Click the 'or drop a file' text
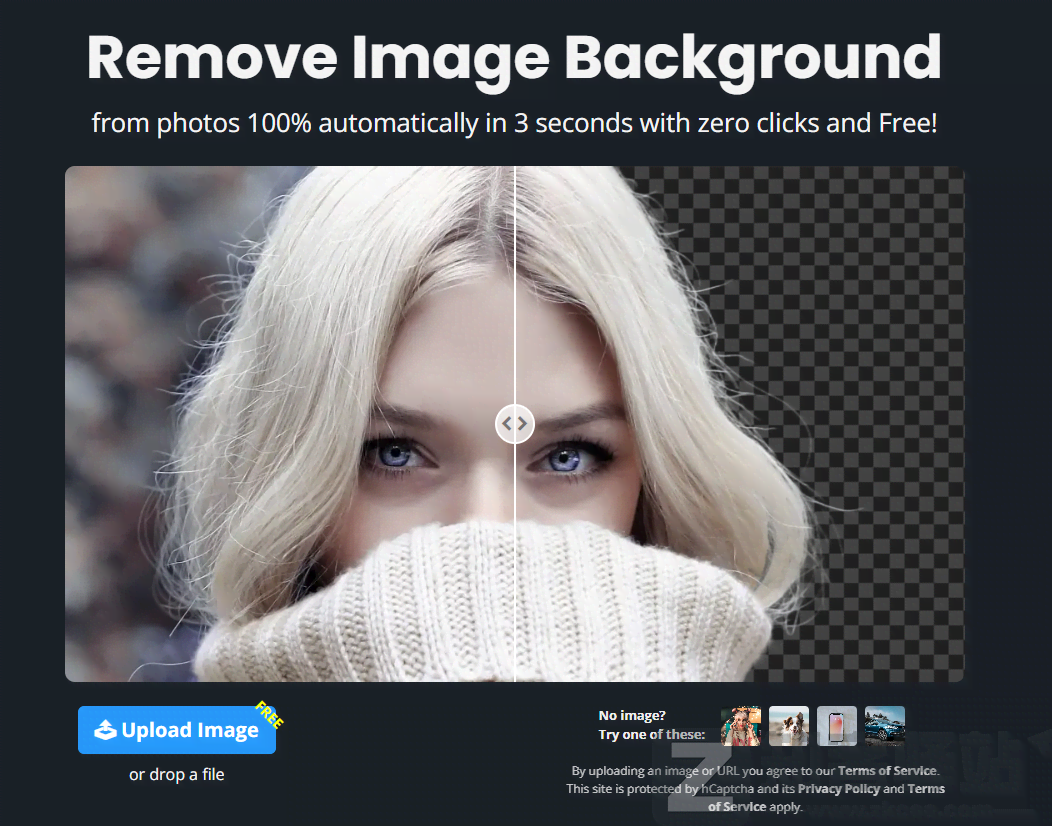This screenshot has height=826, width=1052. click(177, 775)
